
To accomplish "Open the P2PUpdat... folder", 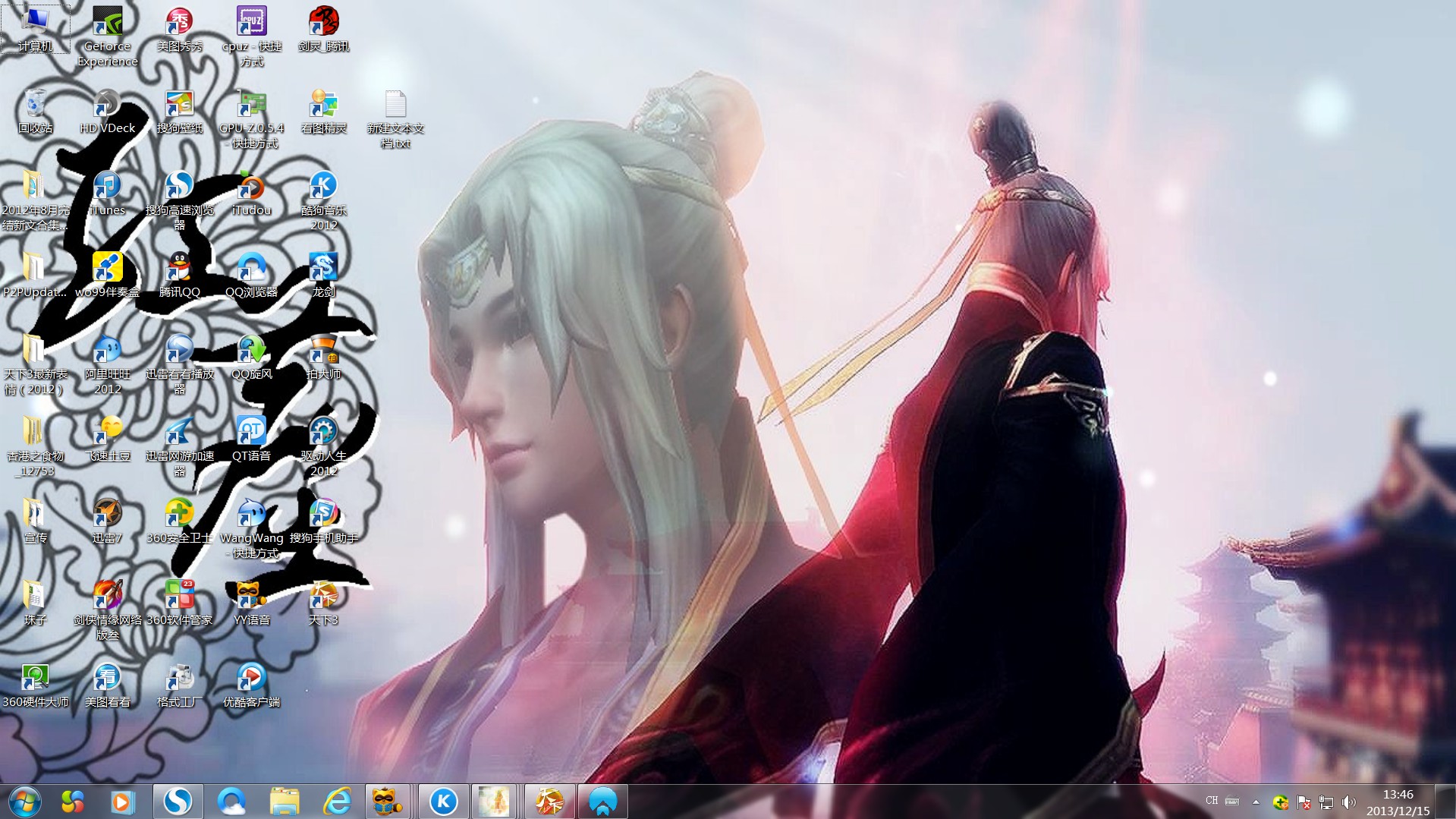I will coord(35,275).
